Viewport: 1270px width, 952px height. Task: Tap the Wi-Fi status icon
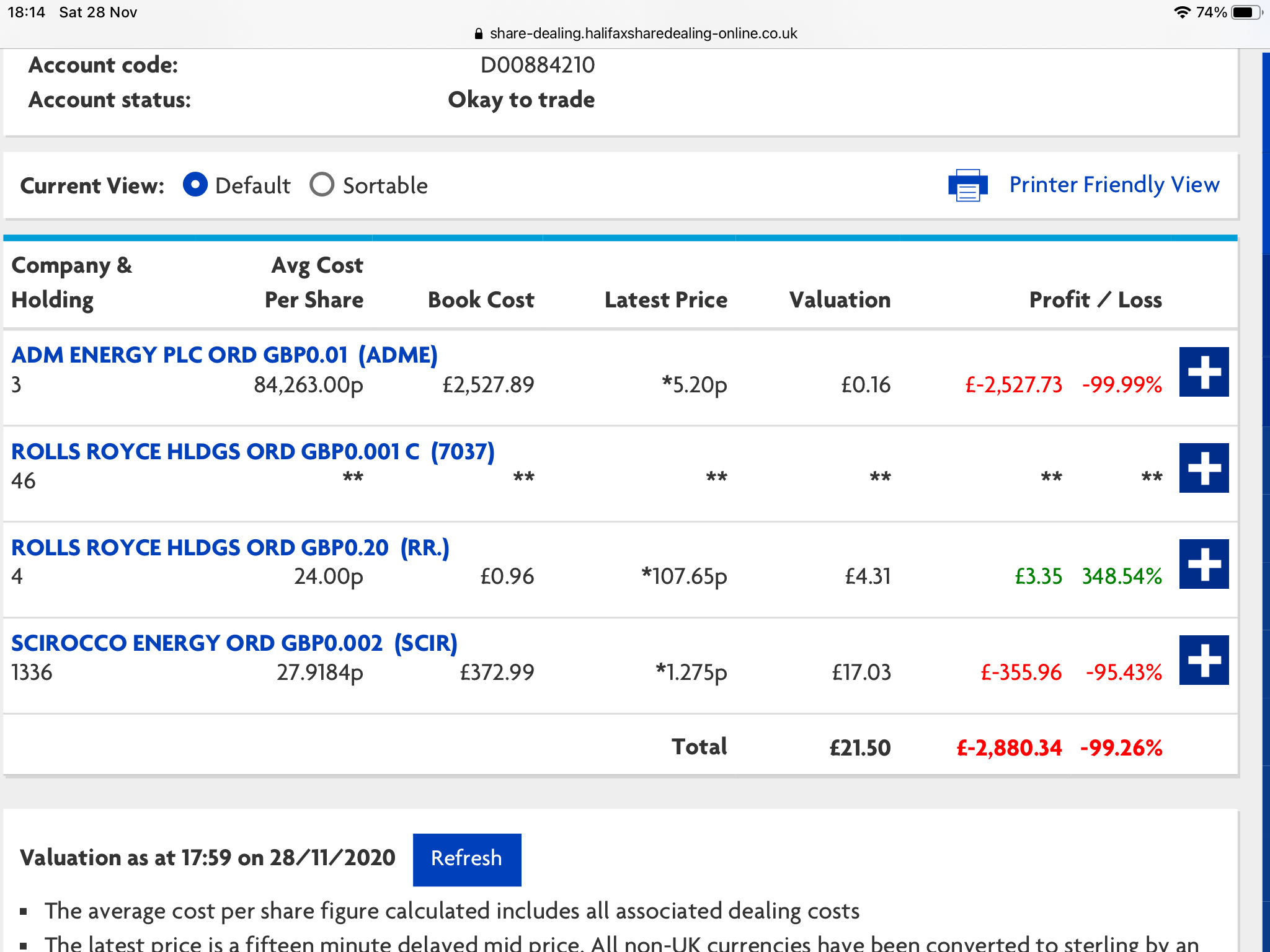tap(1182, 12)
